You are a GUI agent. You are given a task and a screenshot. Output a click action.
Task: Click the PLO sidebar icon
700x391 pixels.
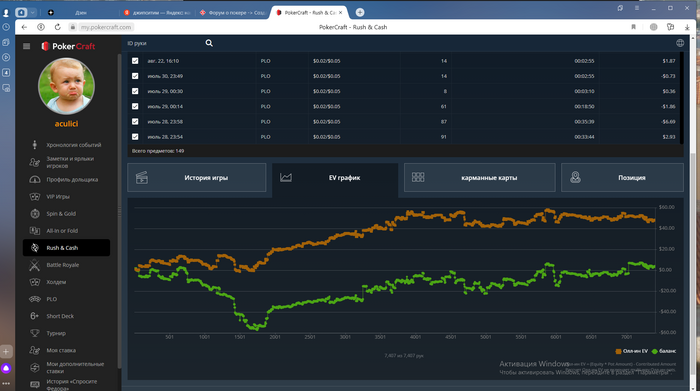[35, 299]
